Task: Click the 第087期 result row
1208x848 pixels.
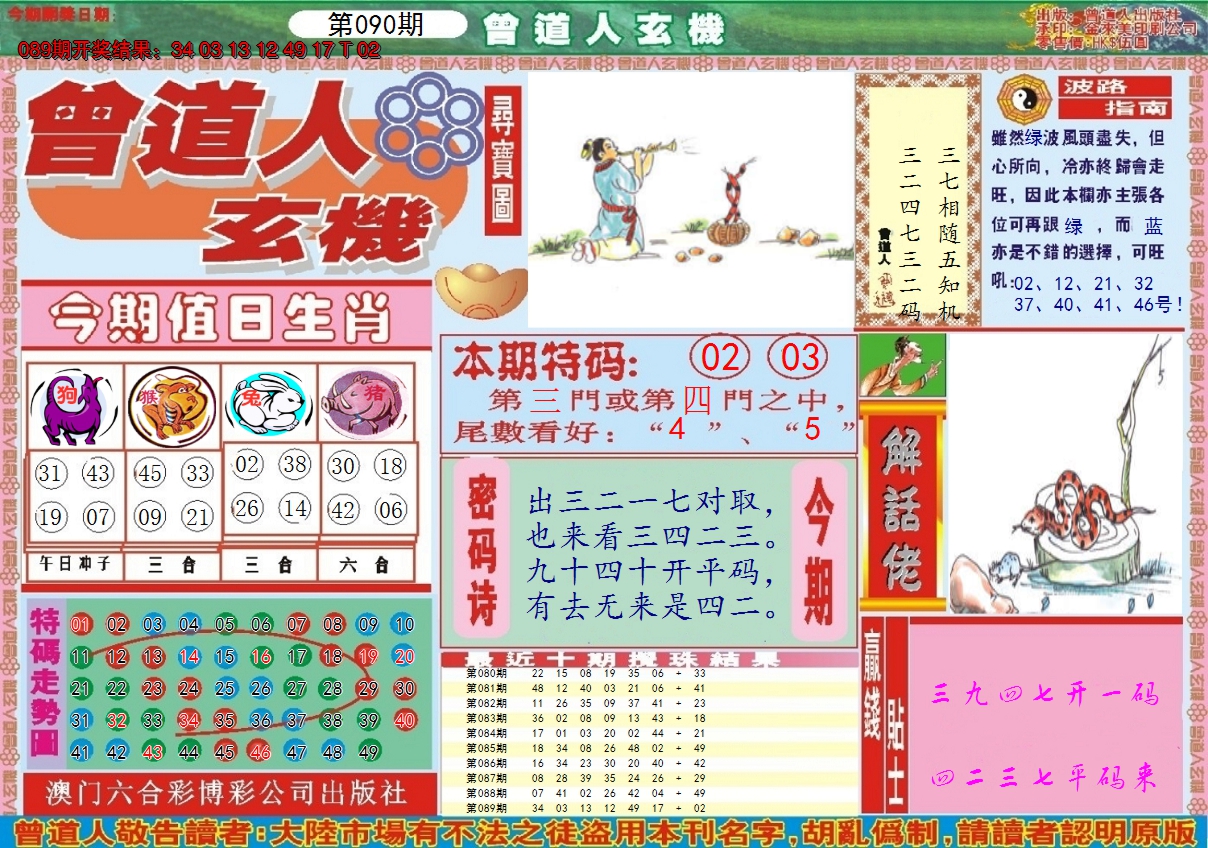Action: (x=650, y=777)
